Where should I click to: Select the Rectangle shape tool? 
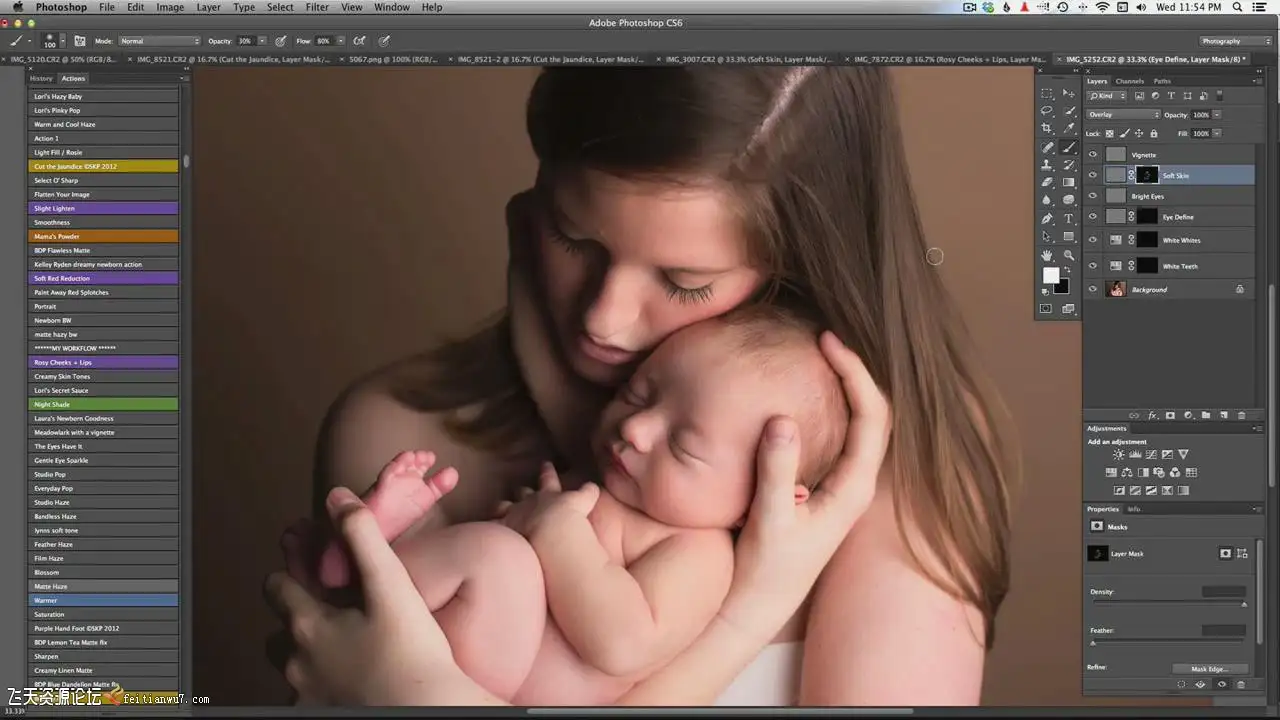1069,237
